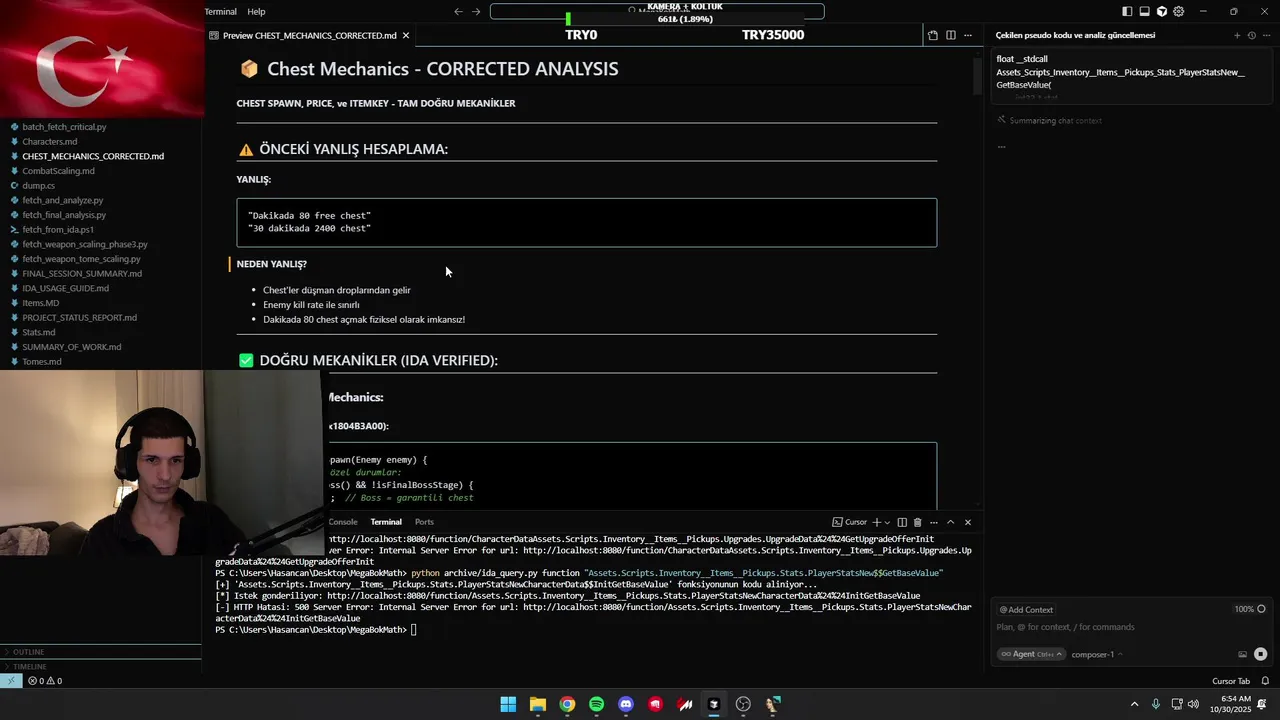Open terminal launch profile dropdown
Screen dimensions: 1280x720
click(887, 522)
